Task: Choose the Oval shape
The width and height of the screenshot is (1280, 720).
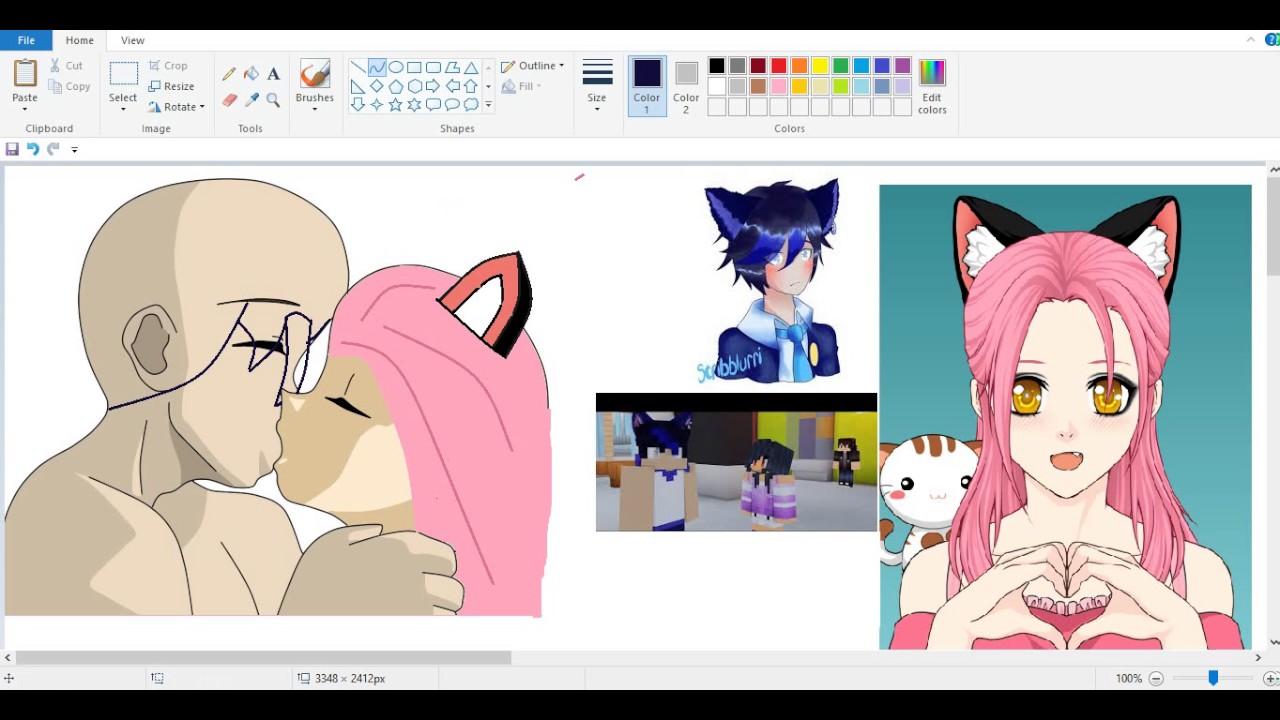Action: click(x=395, y=68)
